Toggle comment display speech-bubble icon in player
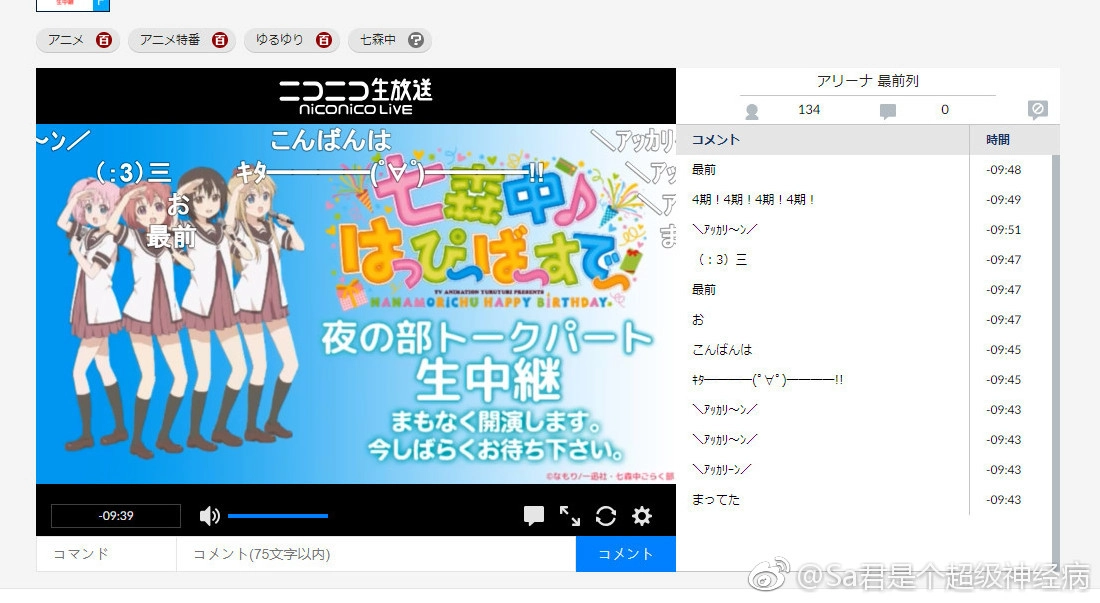The height and width of the screenshot is (603, 1100). [x=534, y=516]
